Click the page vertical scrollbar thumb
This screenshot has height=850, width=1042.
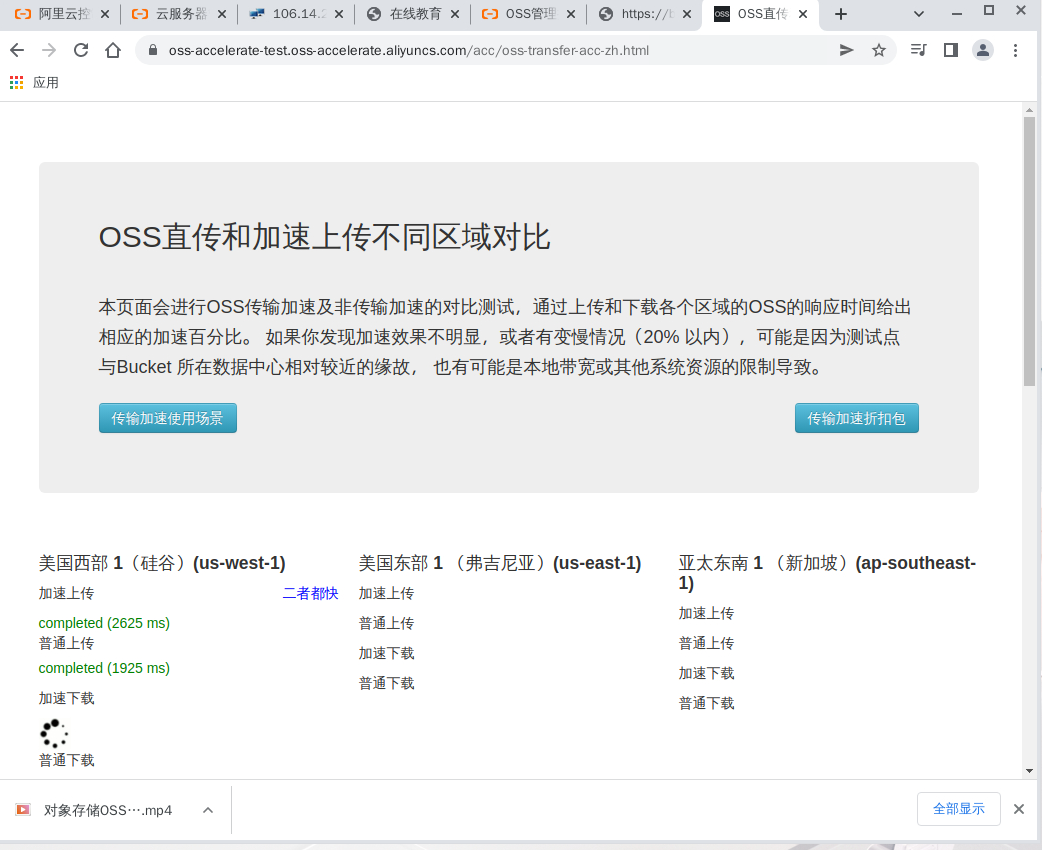click(x=1029, y=251)
